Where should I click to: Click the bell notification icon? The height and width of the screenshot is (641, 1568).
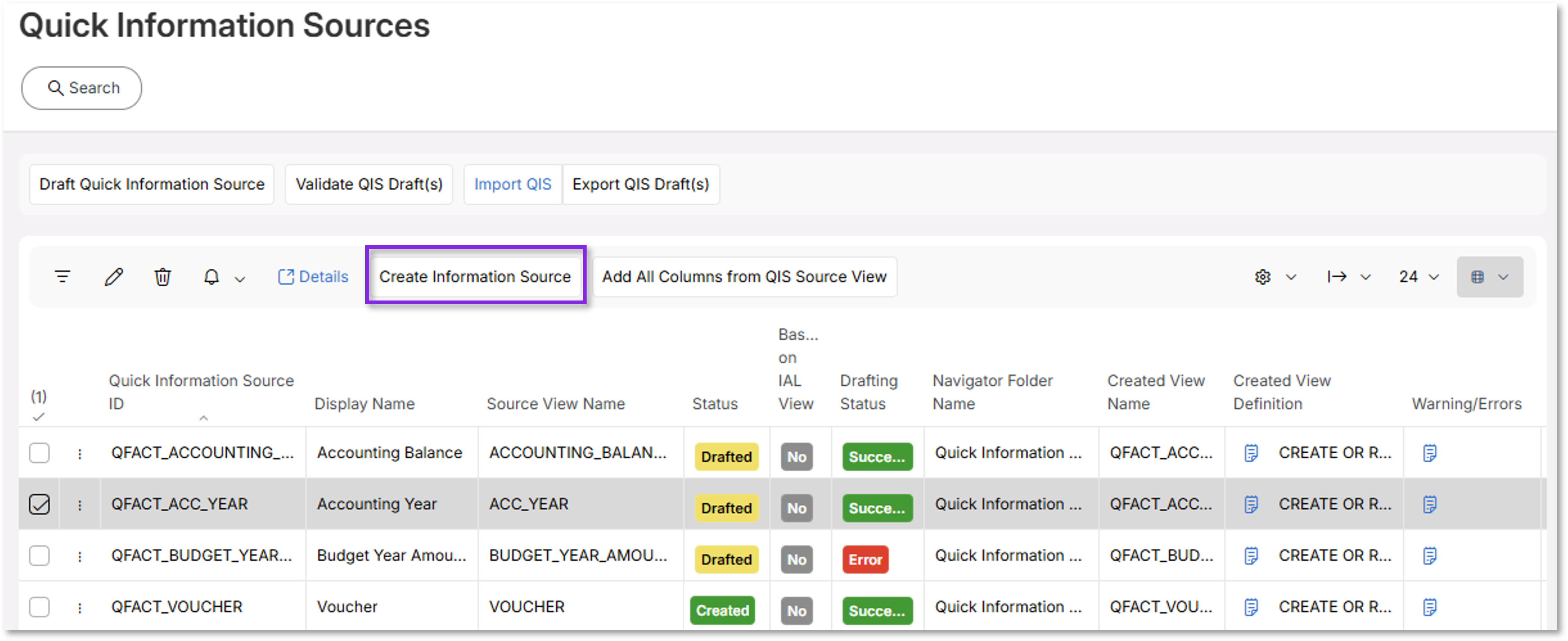point(211,277)
